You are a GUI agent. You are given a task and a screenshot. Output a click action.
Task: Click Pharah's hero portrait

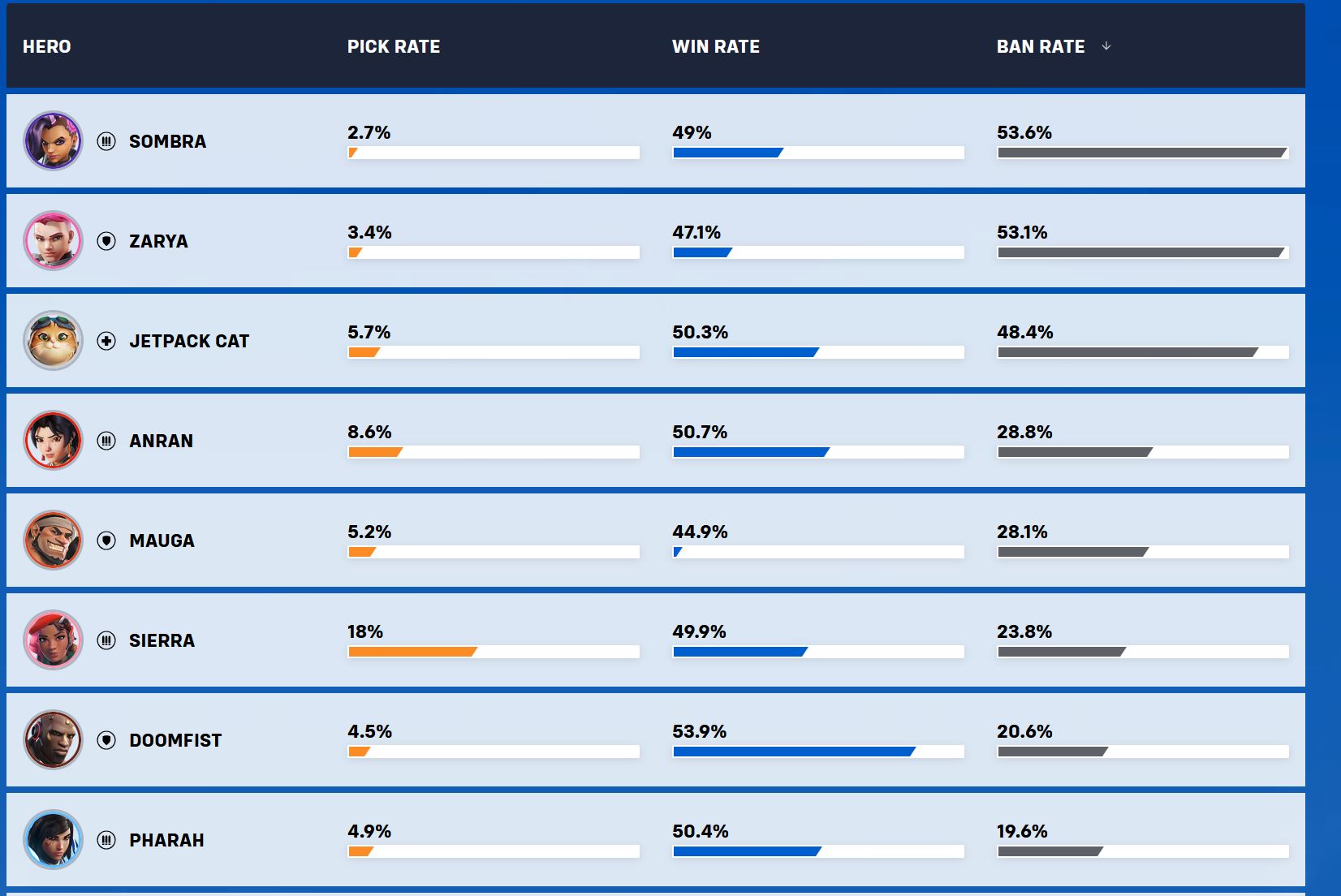53,839
